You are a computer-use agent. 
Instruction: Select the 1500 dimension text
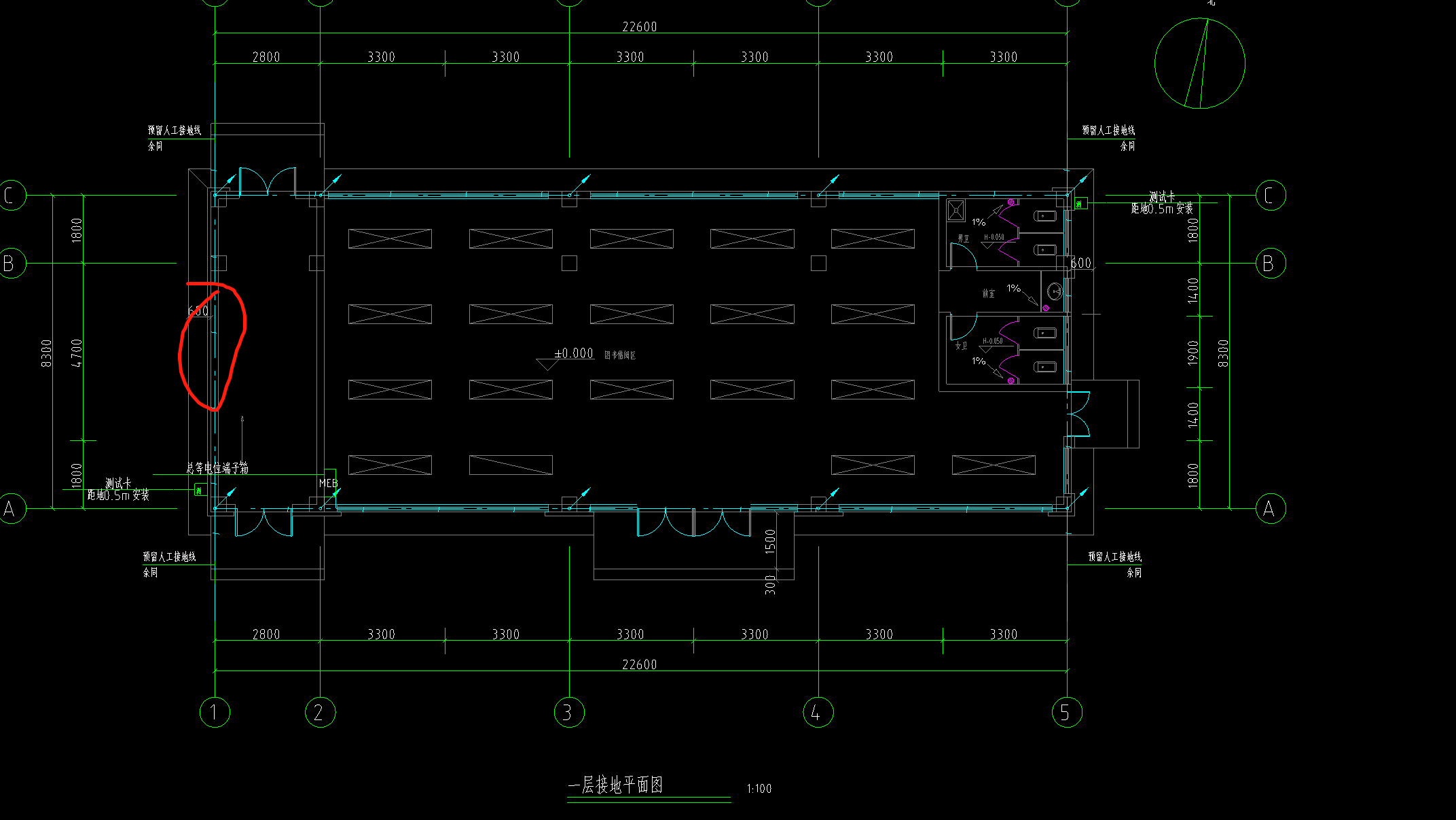point(770,541)
